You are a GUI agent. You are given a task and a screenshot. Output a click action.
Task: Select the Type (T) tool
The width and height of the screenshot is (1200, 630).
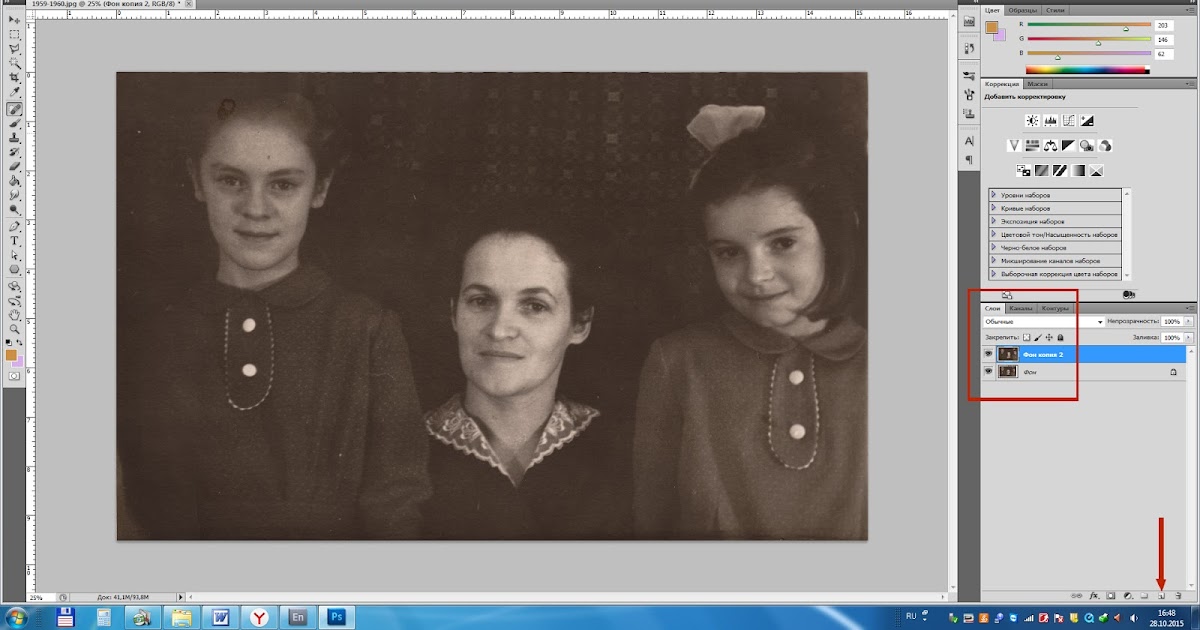15,241
